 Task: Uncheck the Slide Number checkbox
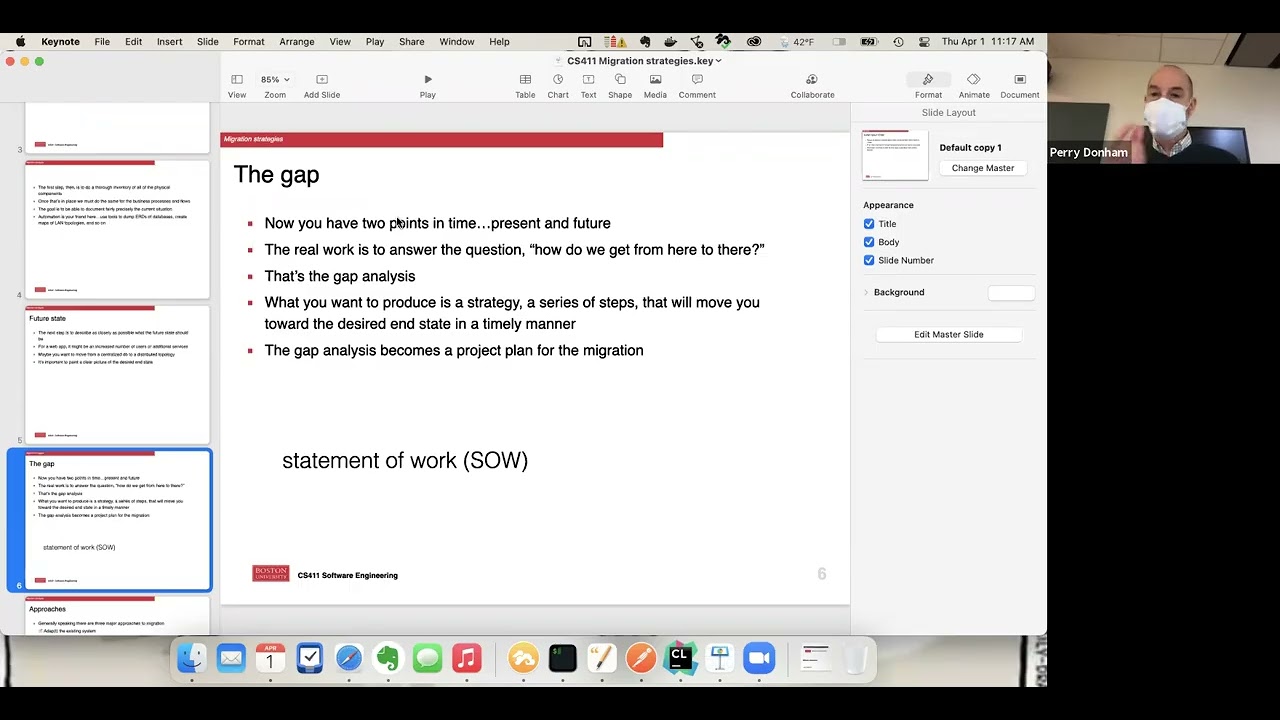coord(869,260)
